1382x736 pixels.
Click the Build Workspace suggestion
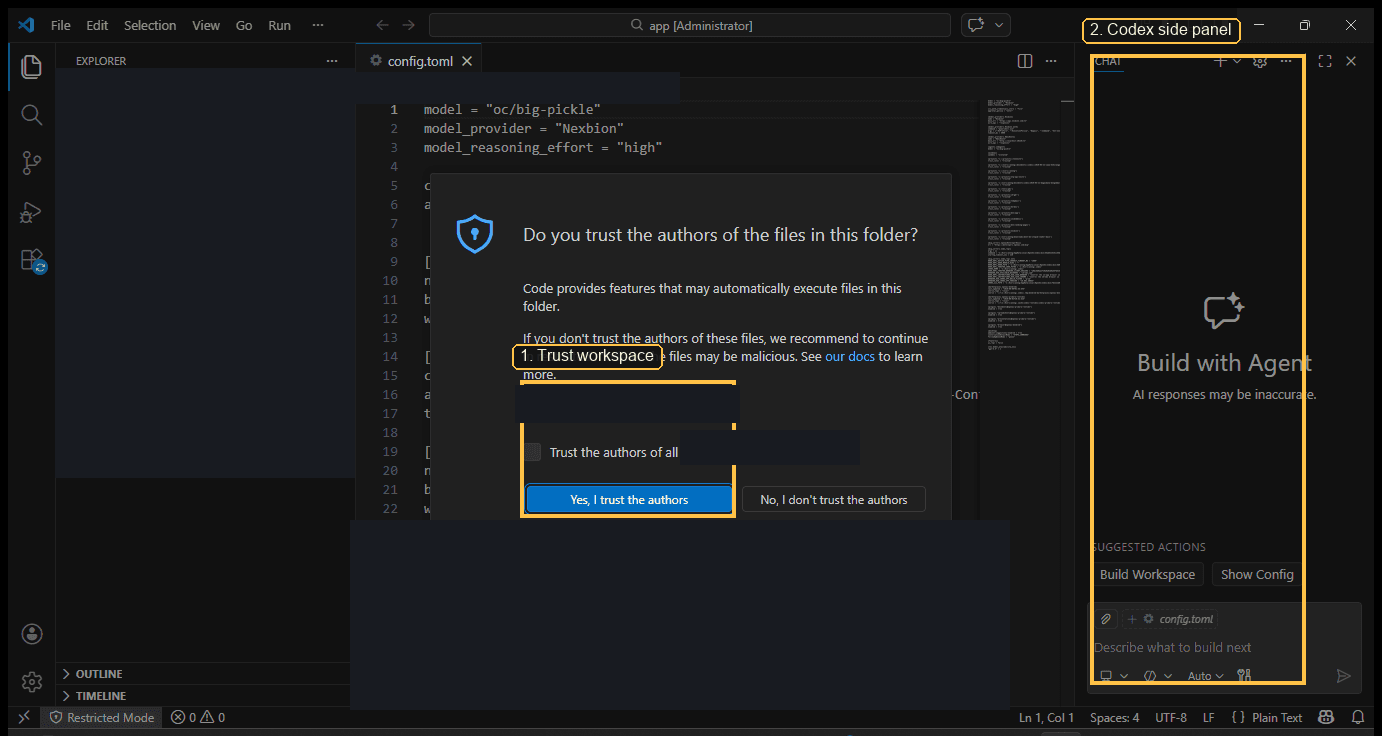[x=1147, y=574]
